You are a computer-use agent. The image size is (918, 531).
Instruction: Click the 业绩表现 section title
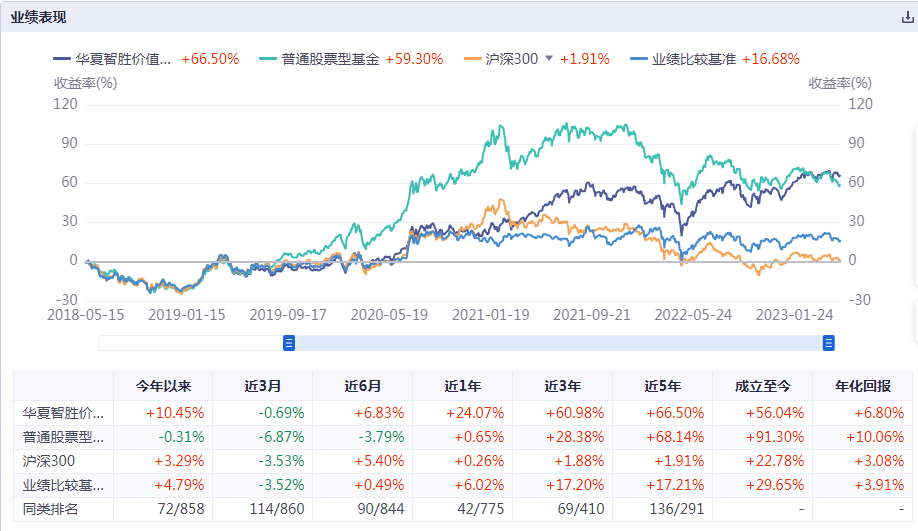click(x=39, y=17)
